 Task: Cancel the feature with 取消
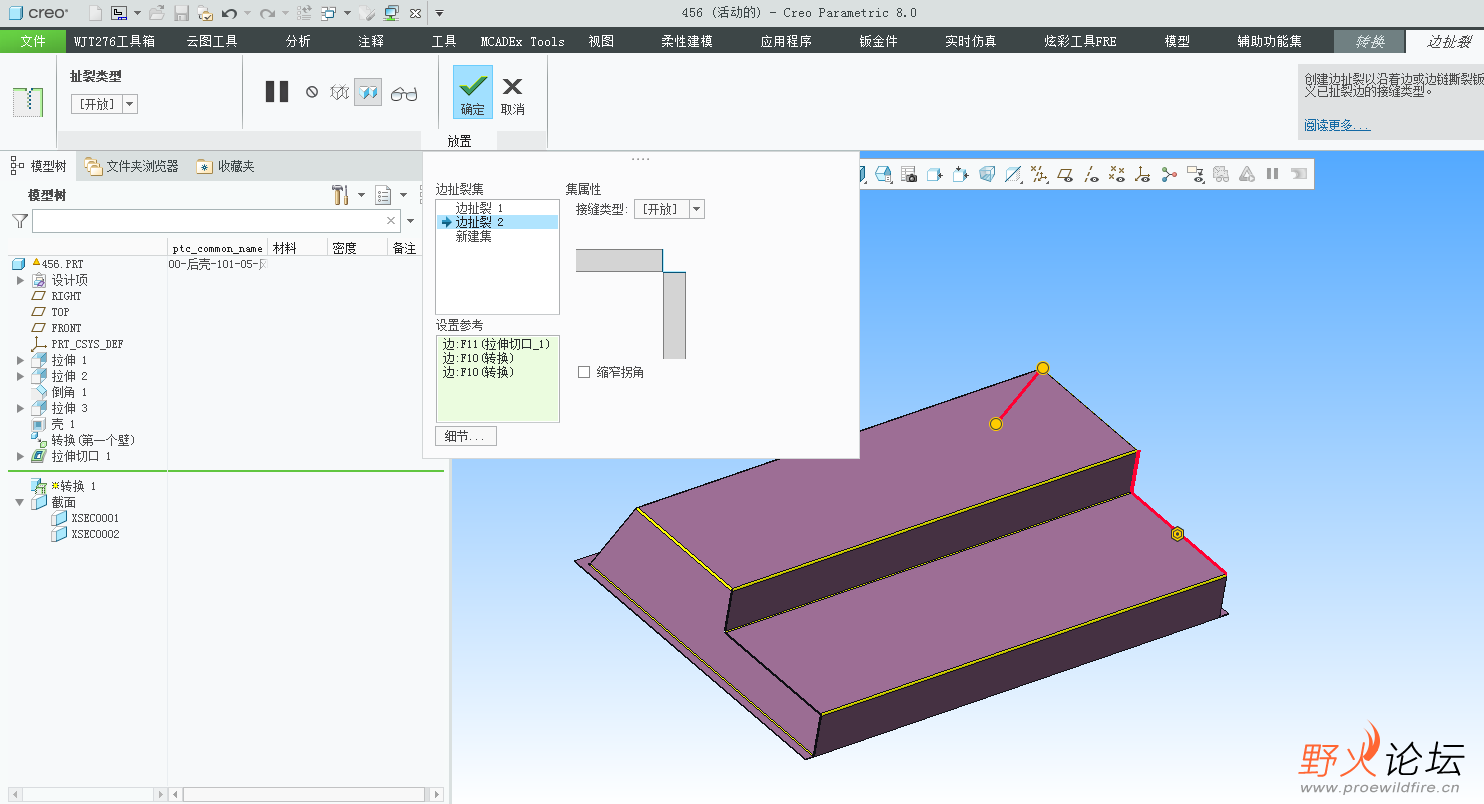tap(513, 96)
